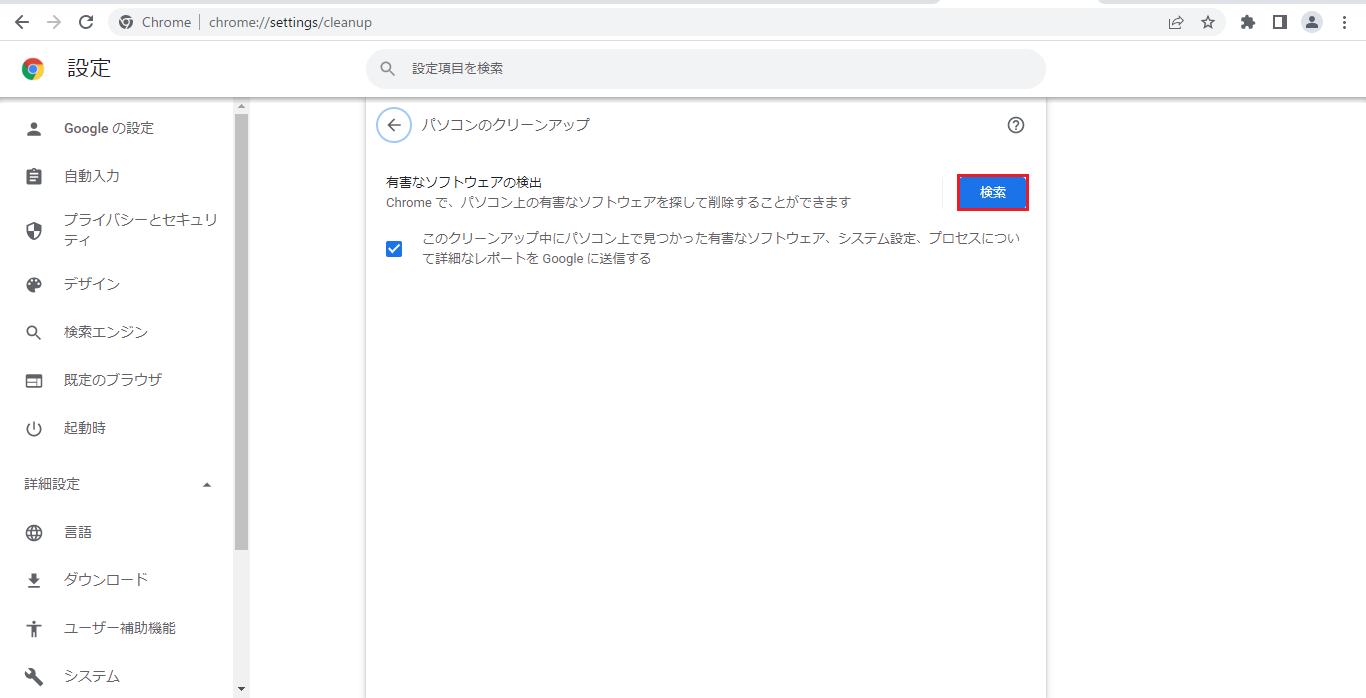This screenshot has height=698, width=1366.
Task: Go back using the cleanup page arrow
Action: click(394, 125)
